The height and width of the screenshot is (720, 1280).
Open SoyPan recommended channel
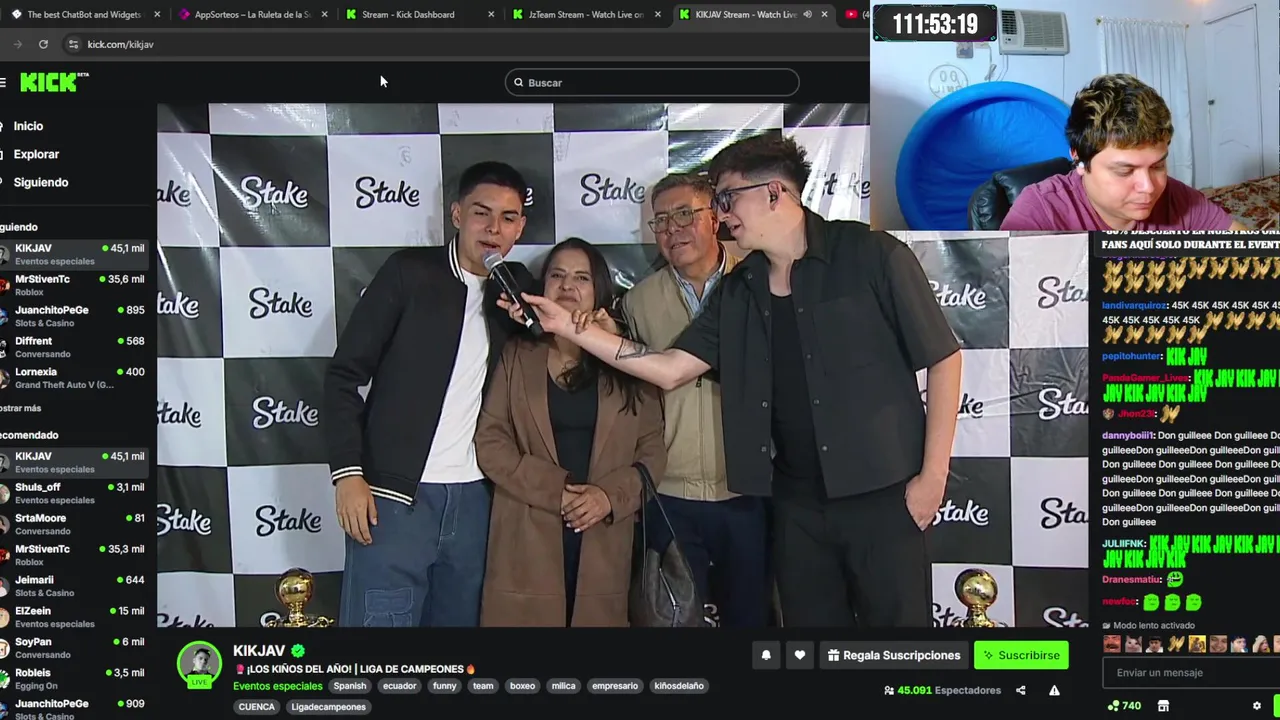click(x=75, y=648)
